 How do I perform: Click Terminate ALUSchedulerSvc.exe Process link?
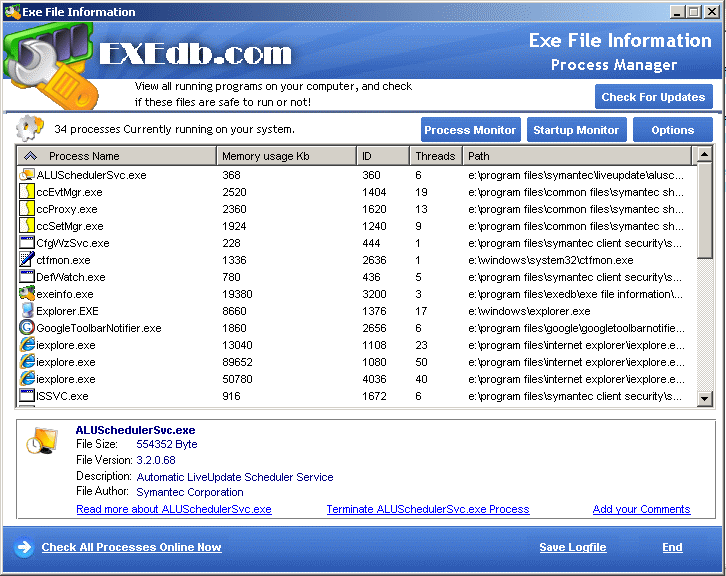pos(428,509)
